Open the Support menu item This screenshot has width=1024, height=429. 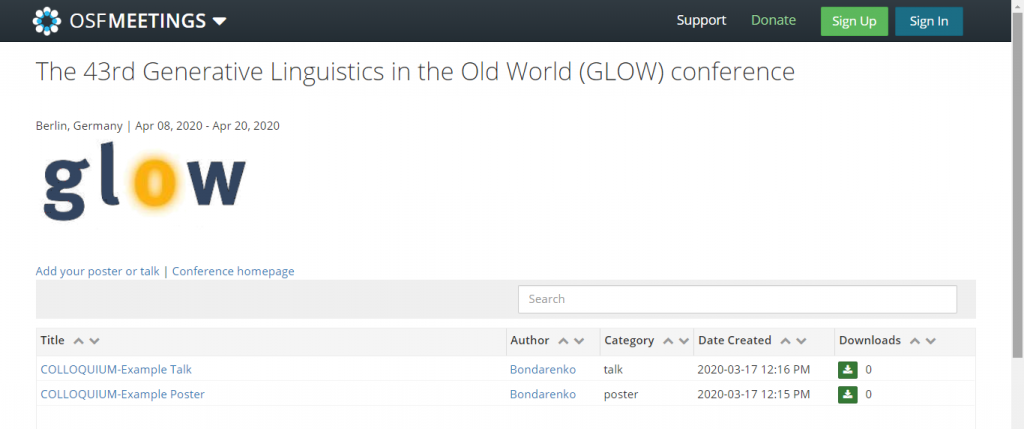pos(701,20)
